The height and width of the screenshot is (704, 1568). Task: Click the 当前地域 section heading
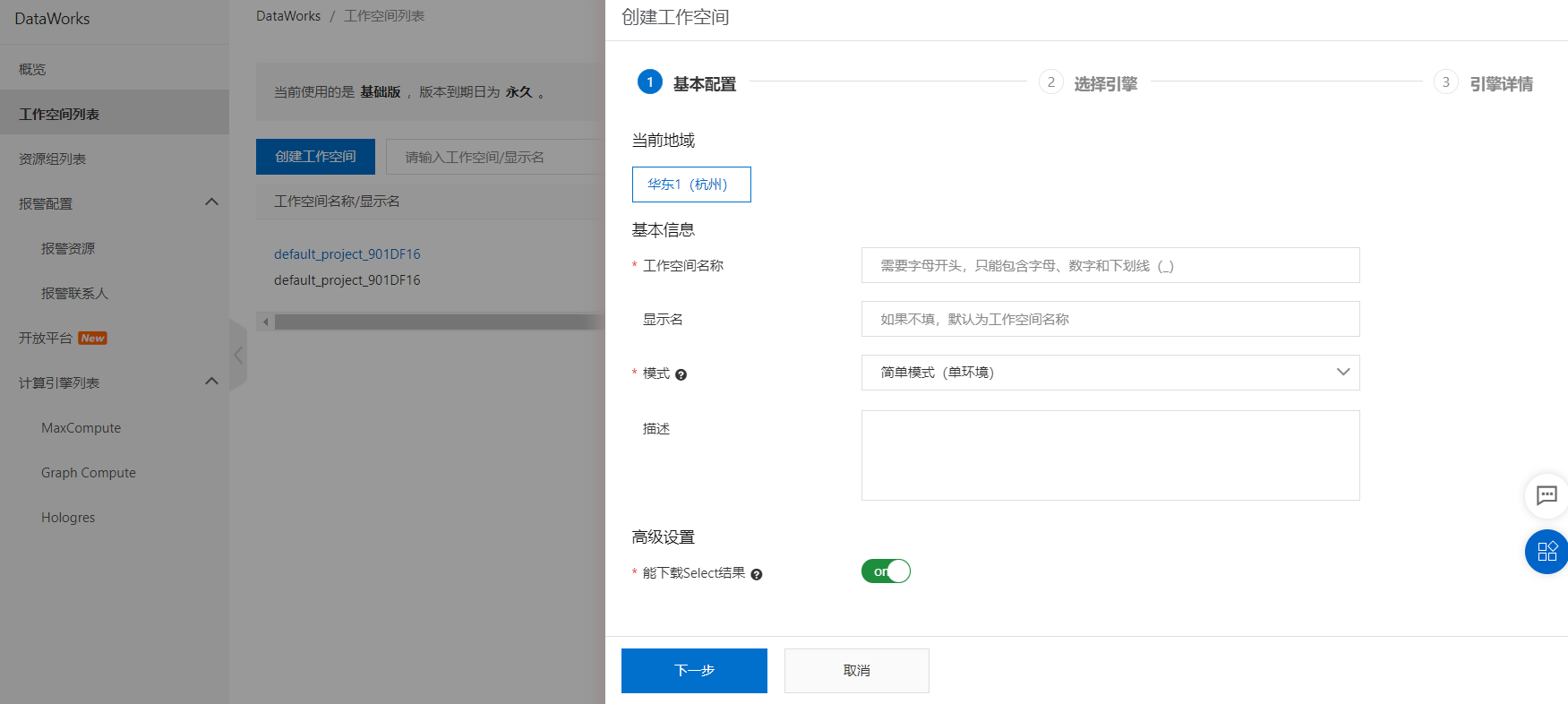click(x=664, y=141)
